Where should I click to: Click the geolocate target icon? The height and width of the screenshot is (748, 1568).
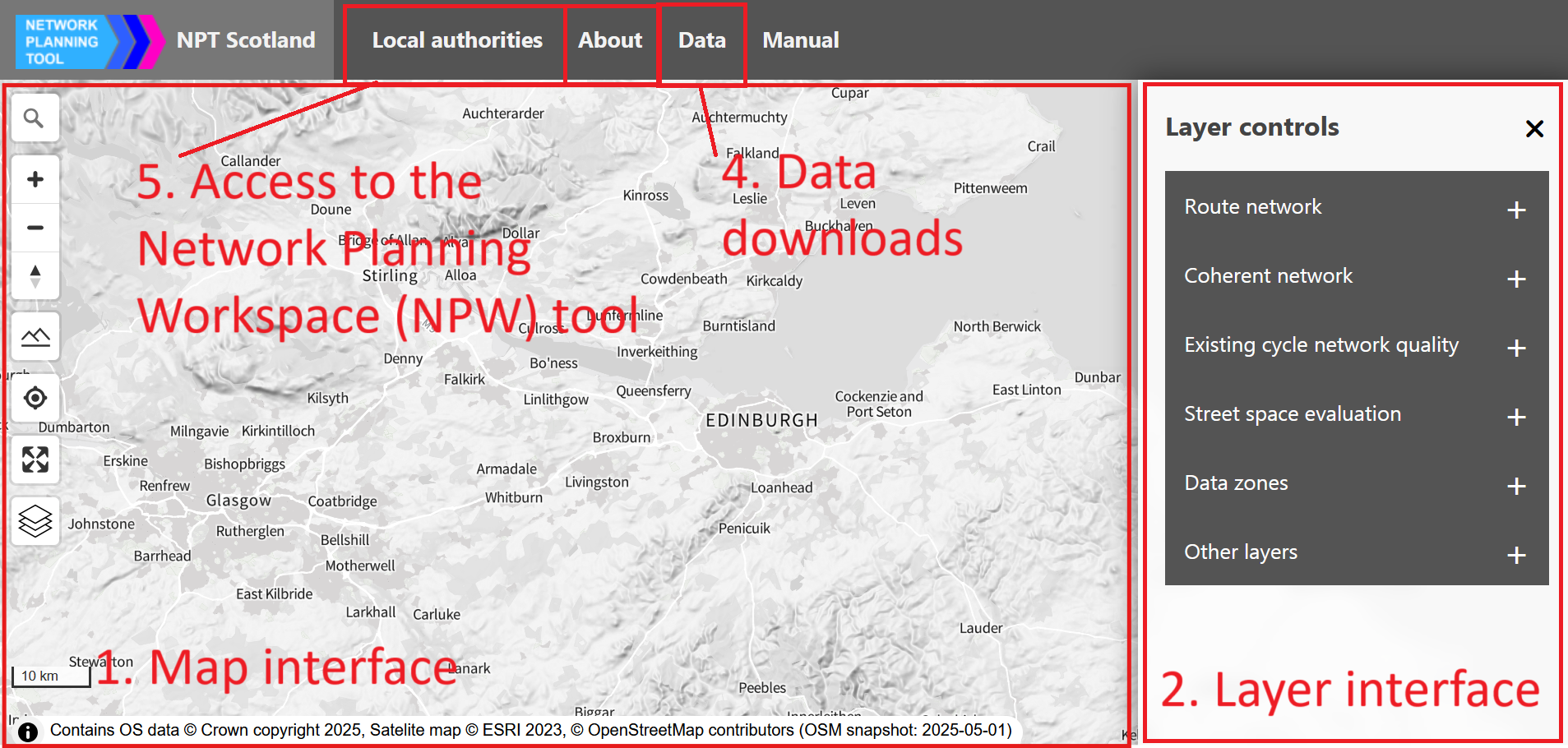[35, 399]
